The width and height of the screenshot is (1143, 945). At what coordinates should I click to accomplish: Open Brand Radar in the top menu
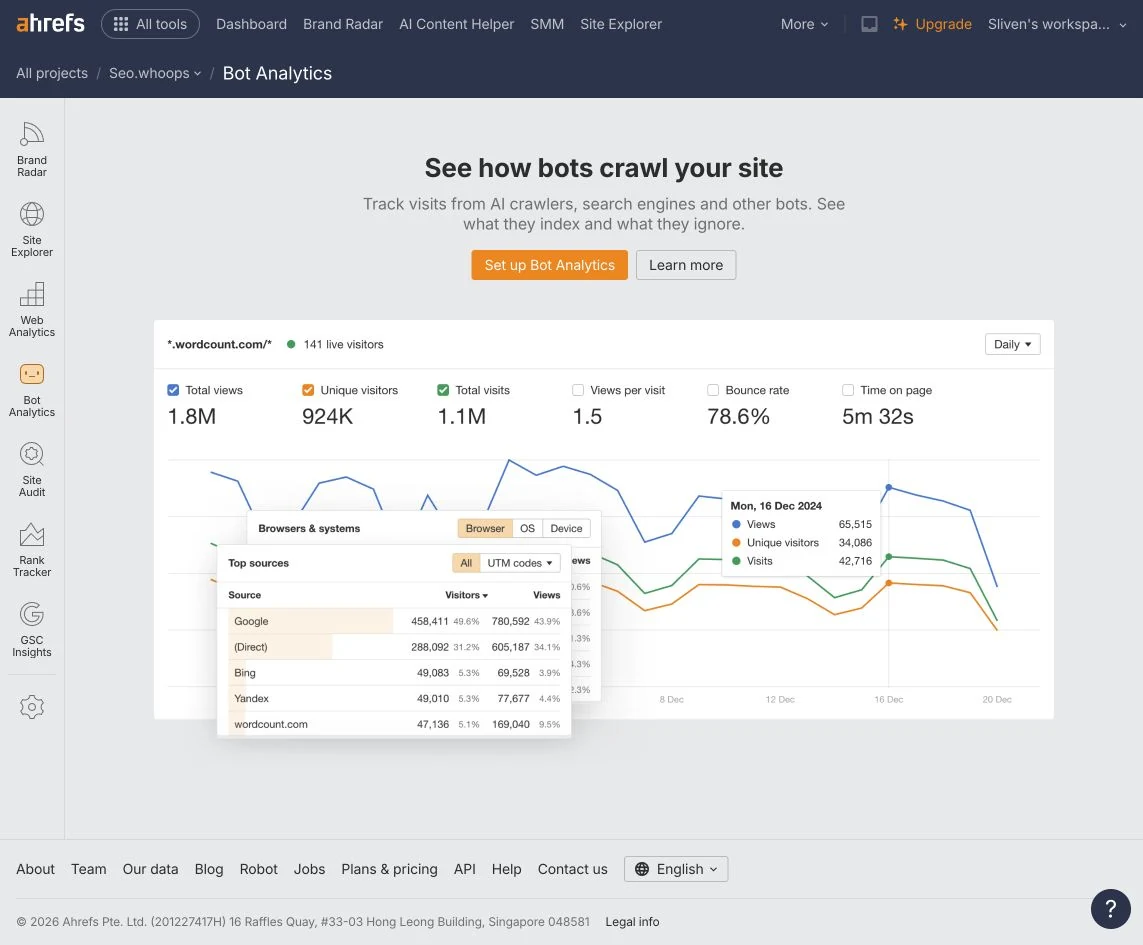tap(343, 24)
